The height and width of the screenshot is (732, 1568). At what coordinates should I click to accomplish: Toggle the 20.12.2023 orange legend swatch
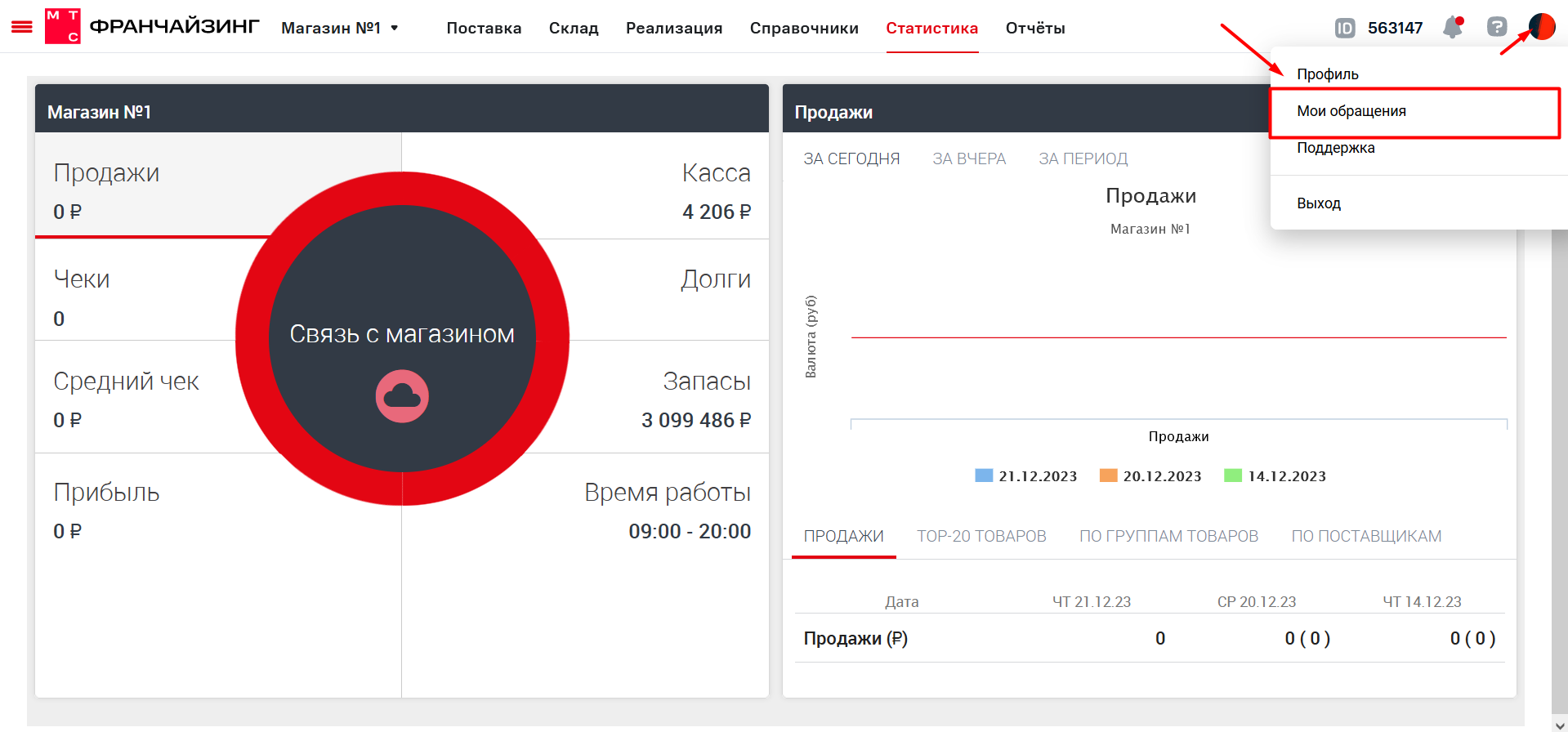click(1108, 475)
